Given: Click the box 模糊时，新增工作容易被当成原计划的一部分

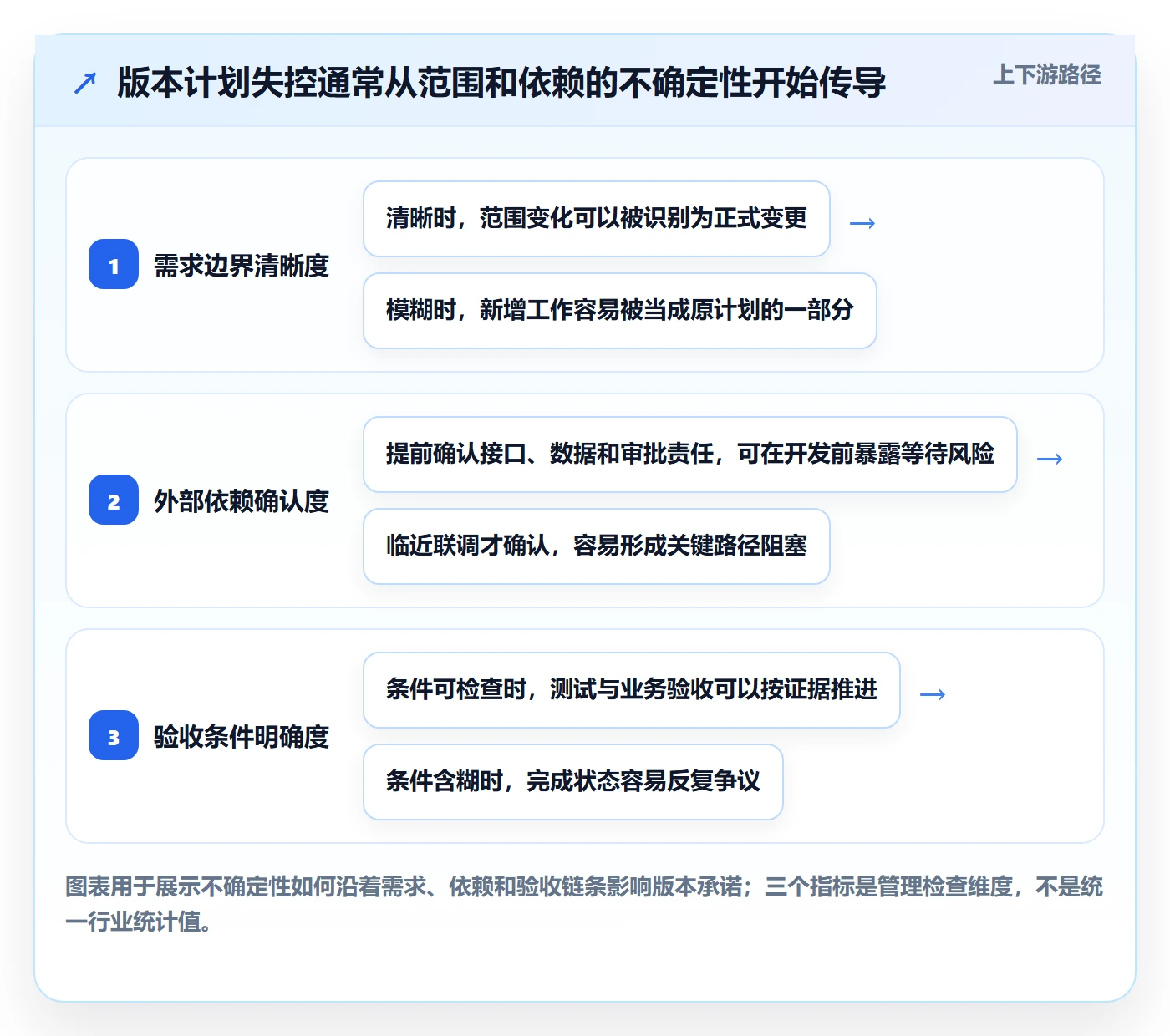Looking at the screenshot, I should 620,311.
